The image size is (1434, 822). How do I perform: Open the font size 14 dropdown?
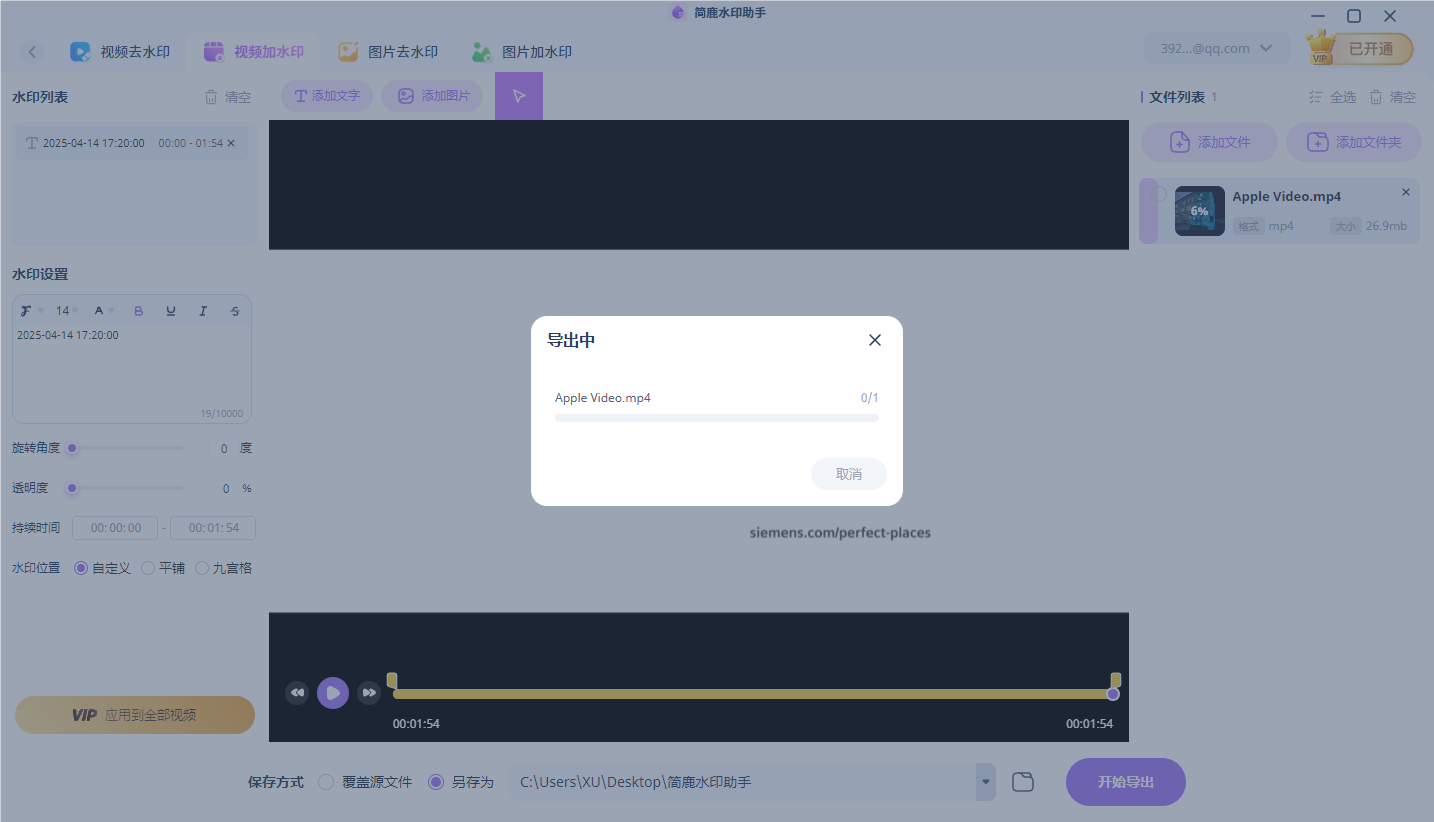point(67,311)
